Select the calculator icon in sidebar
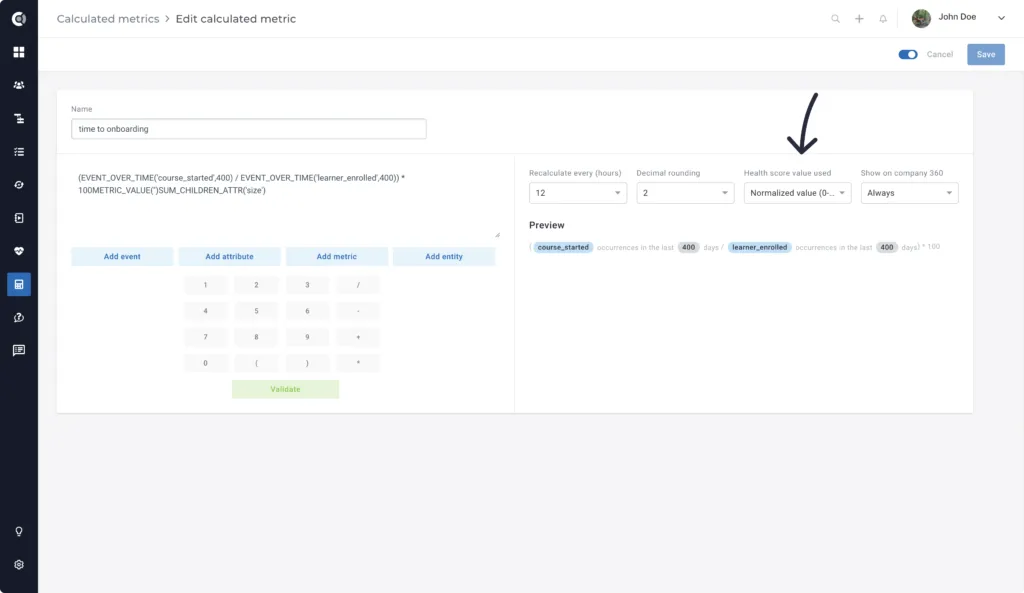 click(19, 284)
